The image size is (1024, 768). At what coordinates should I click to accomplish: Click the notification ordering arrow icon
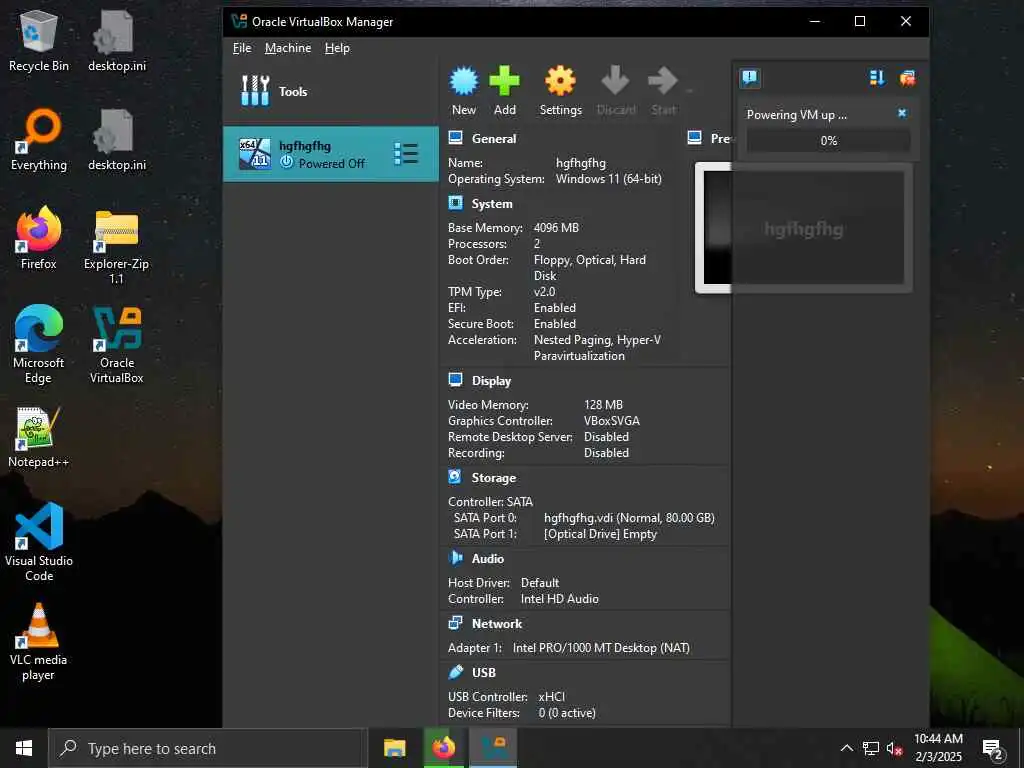[877, 78]
